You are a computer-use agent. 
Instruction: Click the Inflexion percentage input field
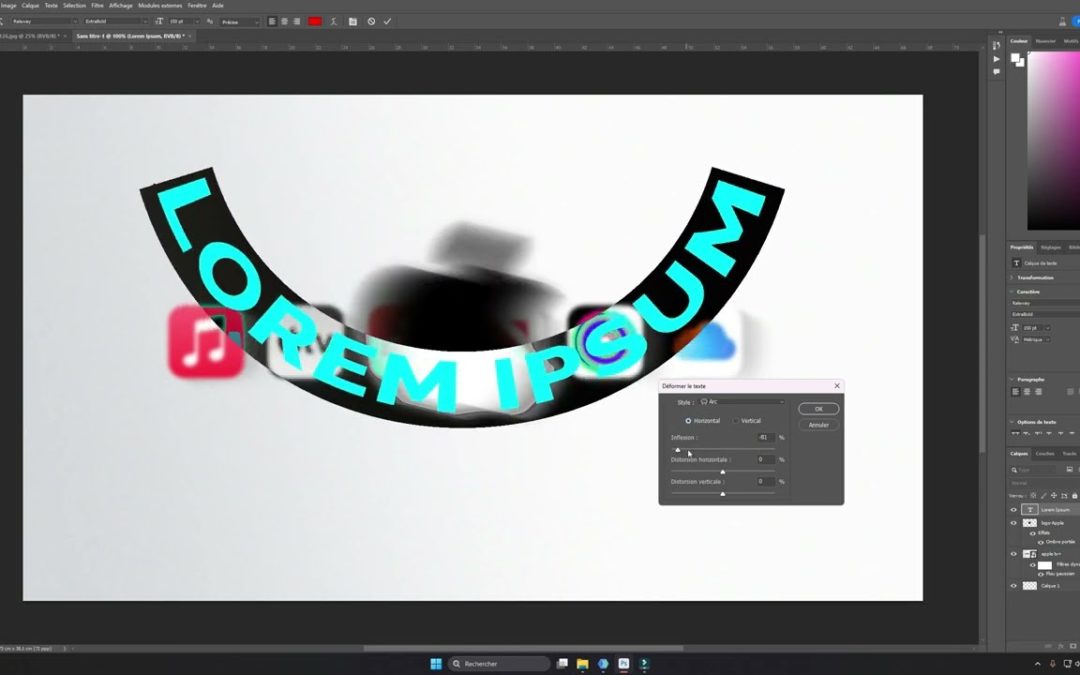point(765,437)
